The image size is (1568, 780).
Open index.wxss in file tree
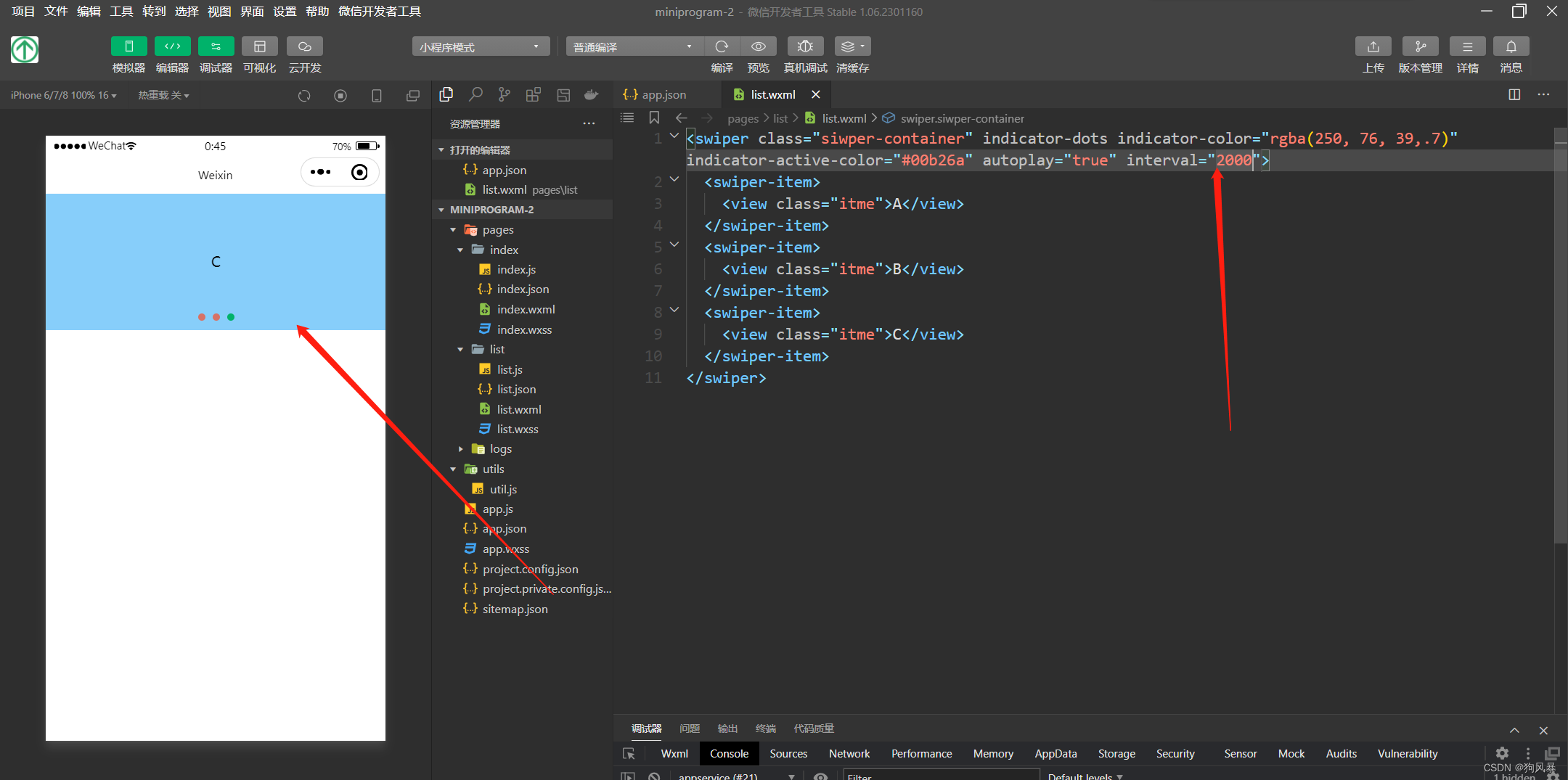coord(523,329)
